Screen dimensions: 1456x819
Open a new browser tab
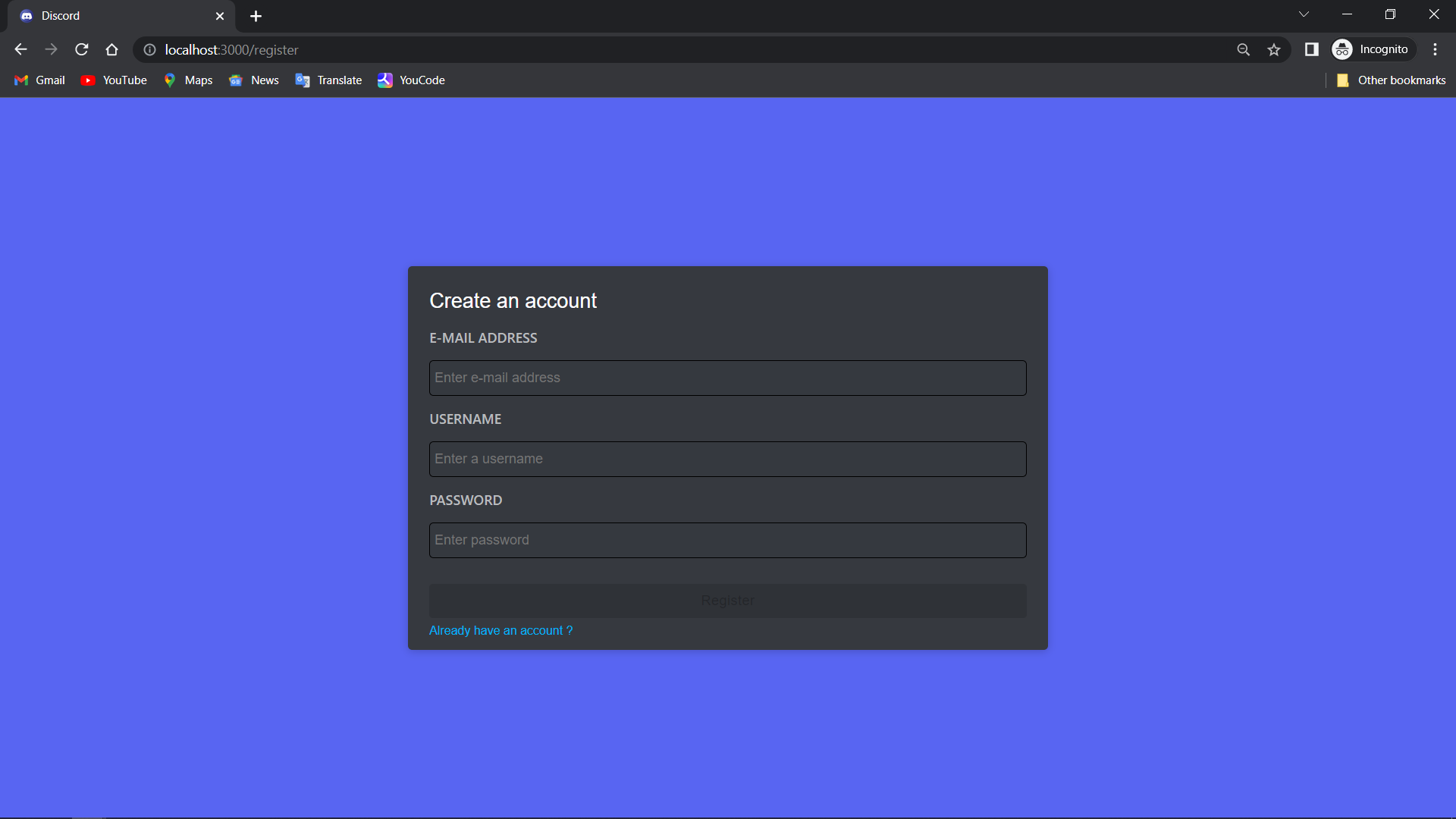coord(256,16)
